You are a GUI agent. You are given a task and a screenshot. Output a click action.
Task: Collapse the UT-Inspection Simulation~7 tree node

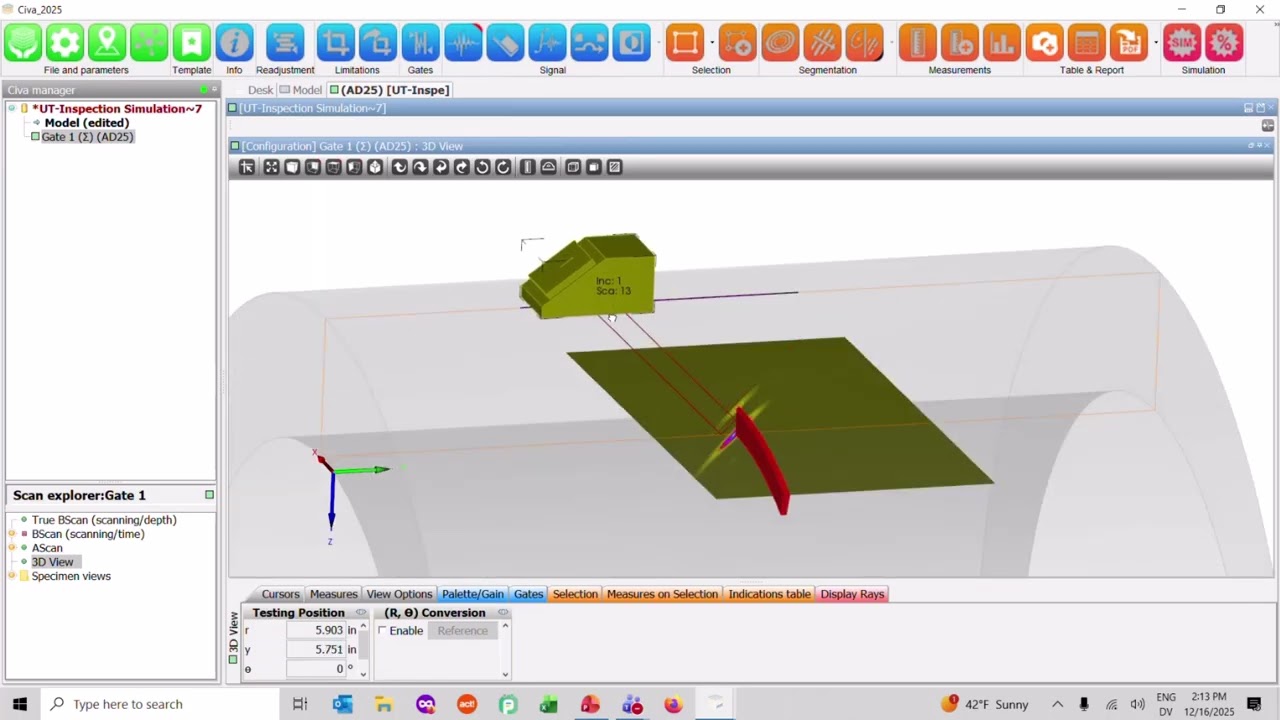(x=12, y=108)
